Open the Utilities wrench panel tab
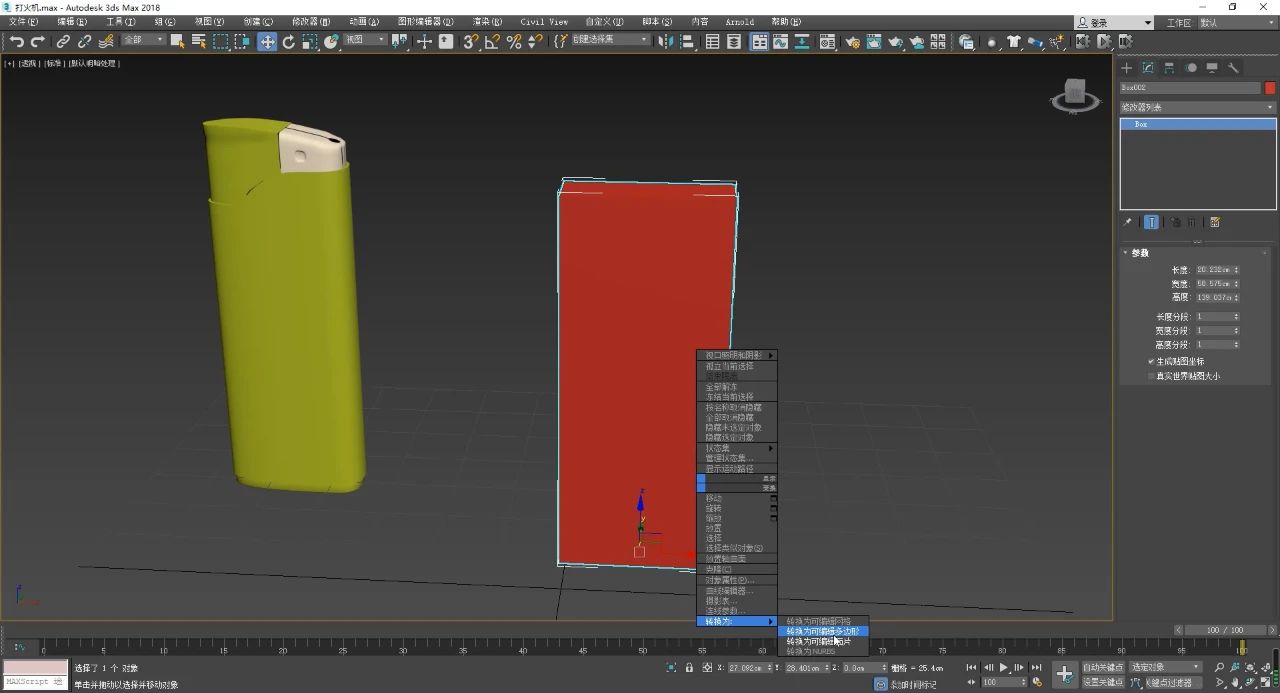Image resolution: width=1280 pixels, height=693 pixels. (1233, 68)
